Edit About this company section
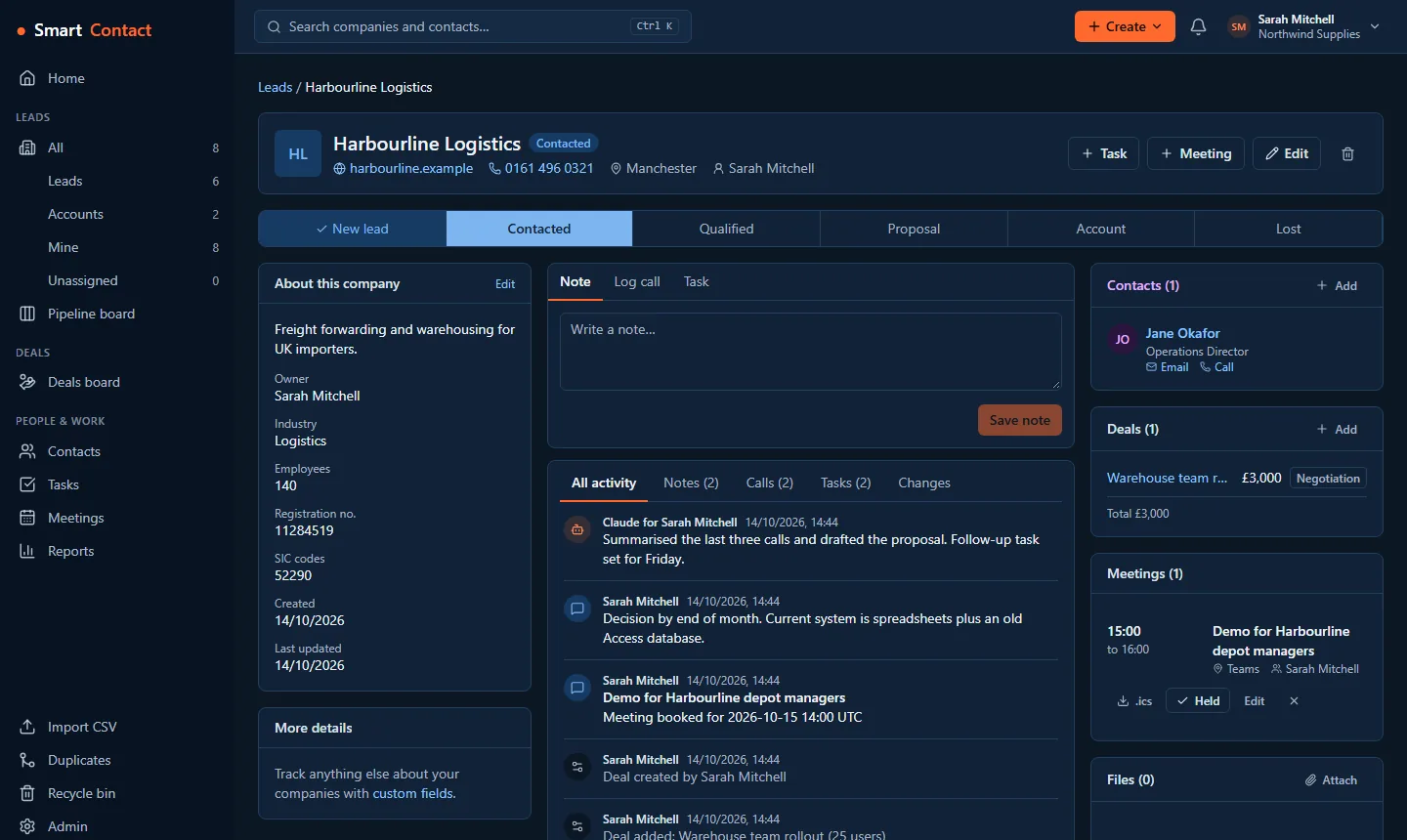1407x840 pixels. [x=505, y=284]
